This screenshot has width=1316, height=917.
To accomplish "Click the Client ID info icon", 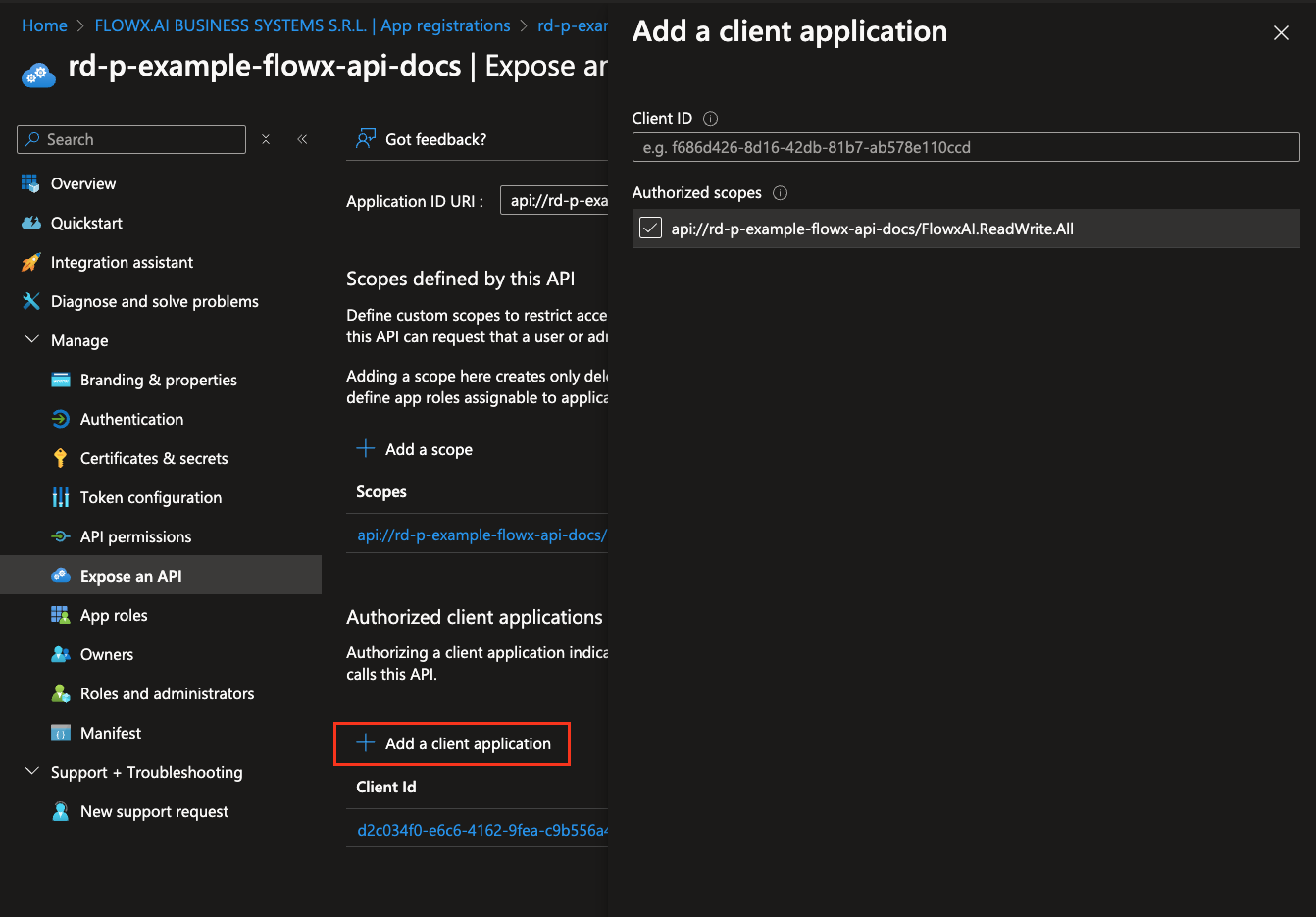I will pos(711,118).
